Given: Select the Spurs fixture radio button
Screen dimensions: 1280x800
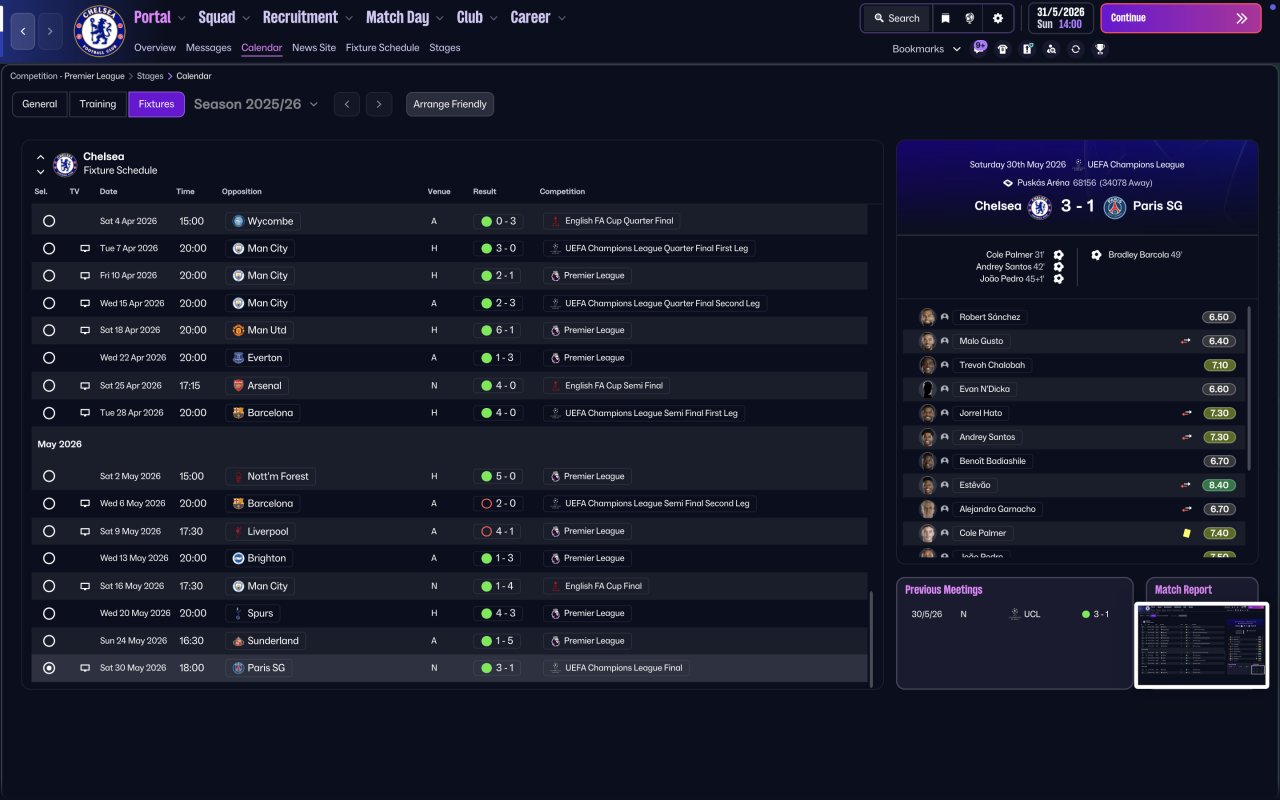Looking at the screenshot, I should point(49,613).
